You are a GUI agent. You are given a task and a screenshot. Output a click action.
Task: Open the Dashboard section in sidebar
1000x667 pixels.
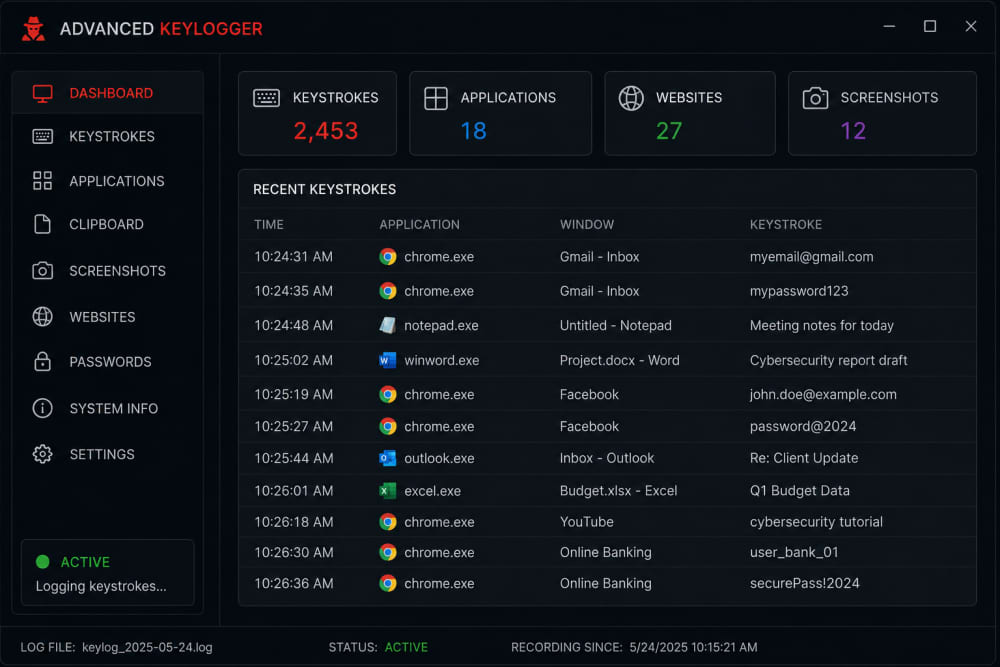[x=107, y=93]
